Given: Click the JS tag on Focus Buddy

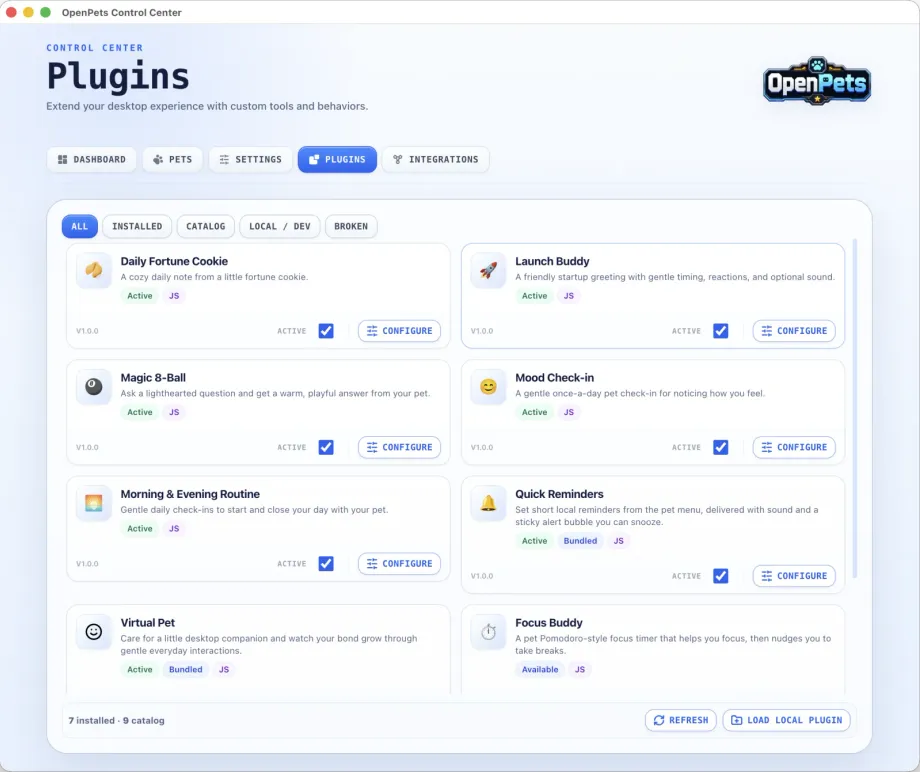Looking at the screenshot, I should tap(580, 669).
